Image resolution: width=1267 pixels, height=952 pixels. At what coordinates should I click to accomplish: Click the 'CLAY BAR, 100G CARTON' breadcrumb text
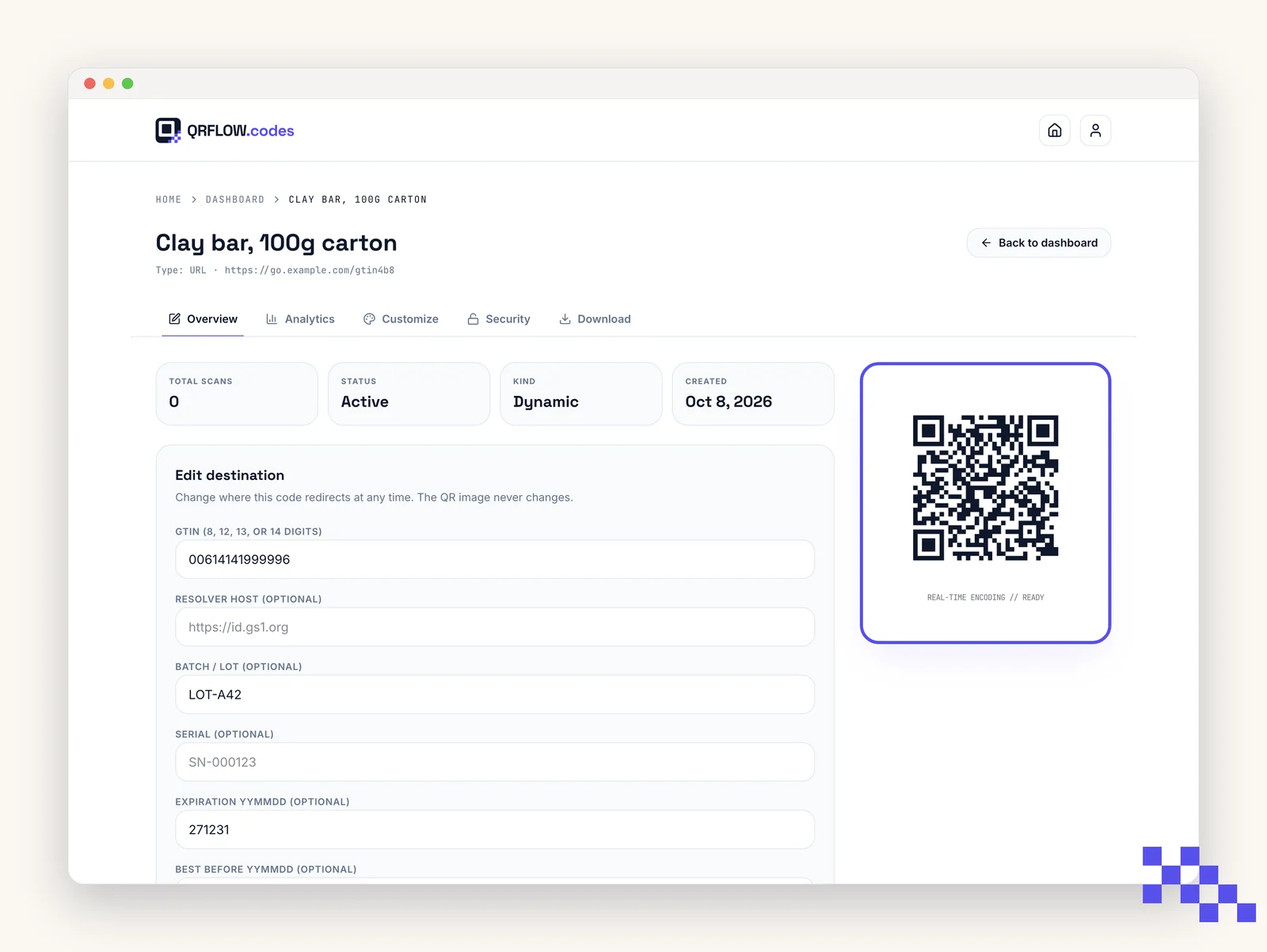358,200
